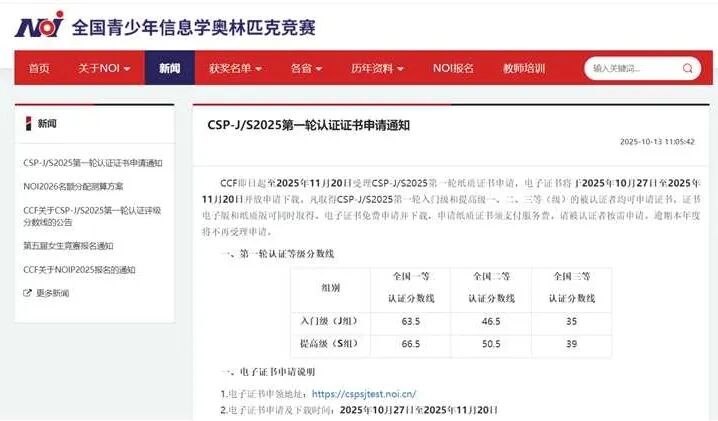Open the 历年资料 dropdown menu

coord(377,69)
